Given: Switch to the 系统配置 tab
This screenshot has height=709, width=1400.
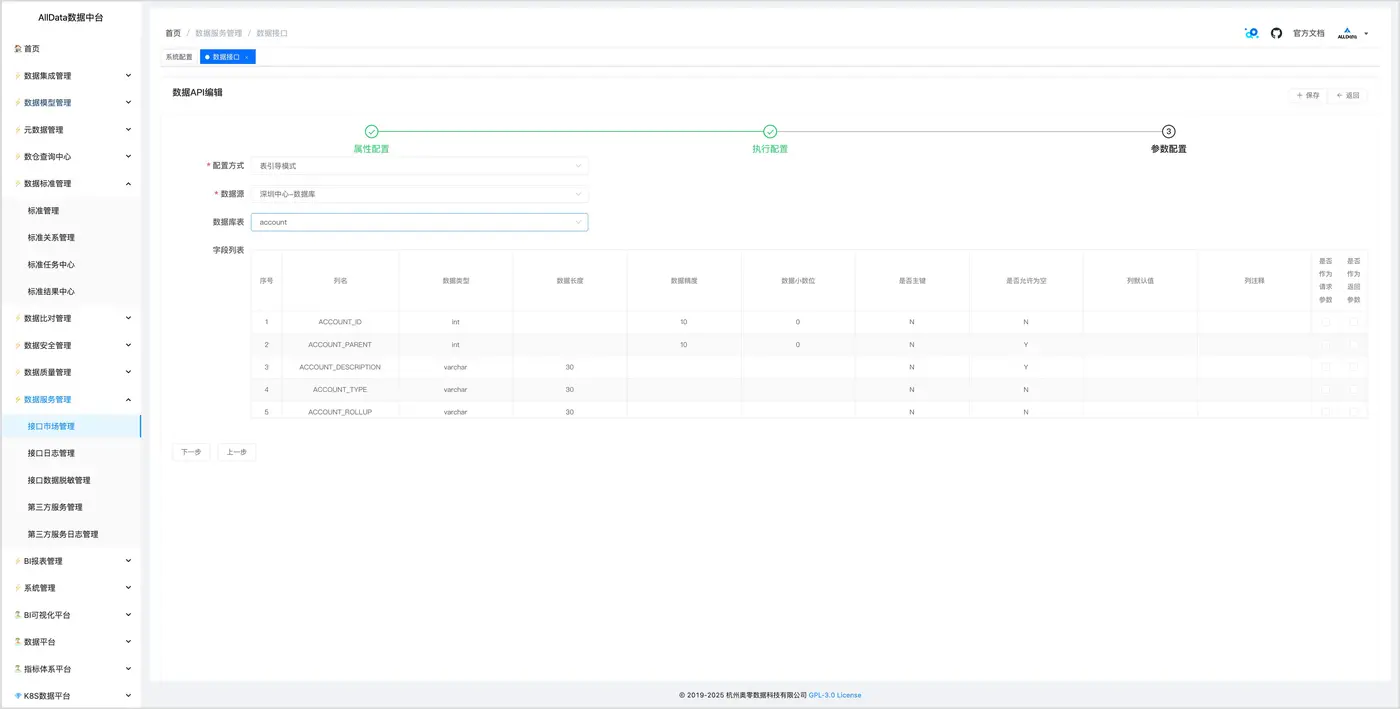Looking at the screenshot, I should [179, 57].
